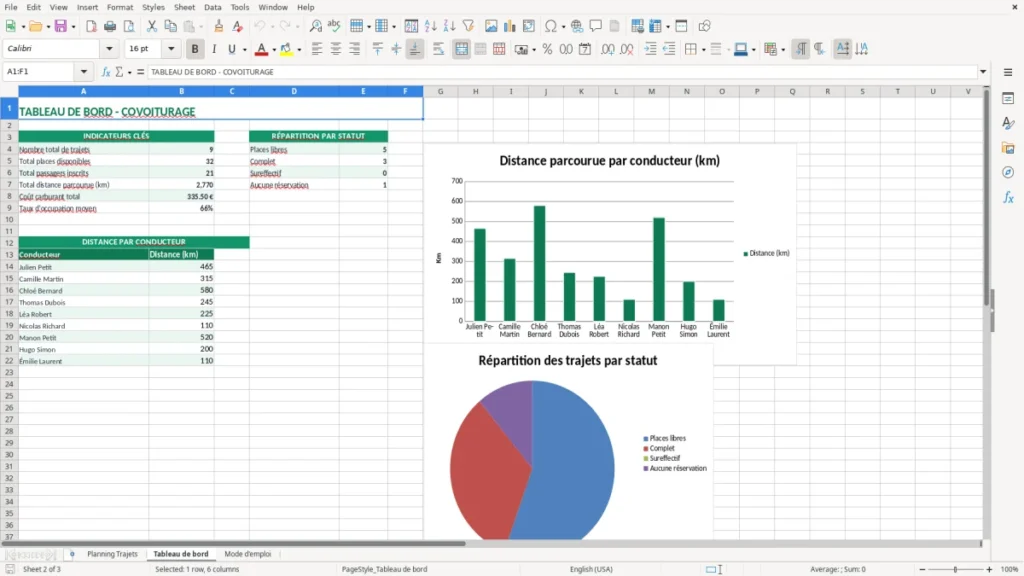Screen dimensions: 1024x576
Task: Apply the red font color swatch
Action: point(261,49)
